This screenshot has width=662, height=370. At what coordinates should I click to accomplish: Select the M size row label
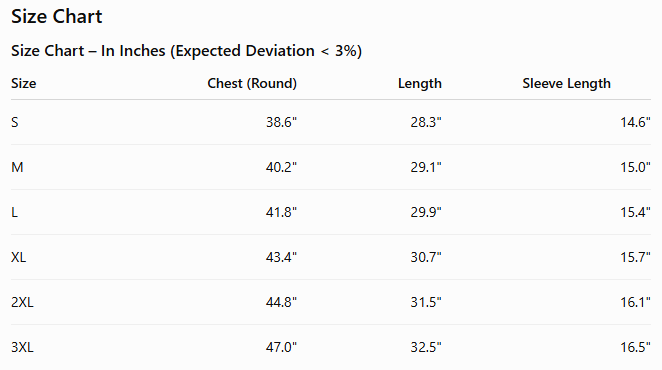[x=17, y=167]
